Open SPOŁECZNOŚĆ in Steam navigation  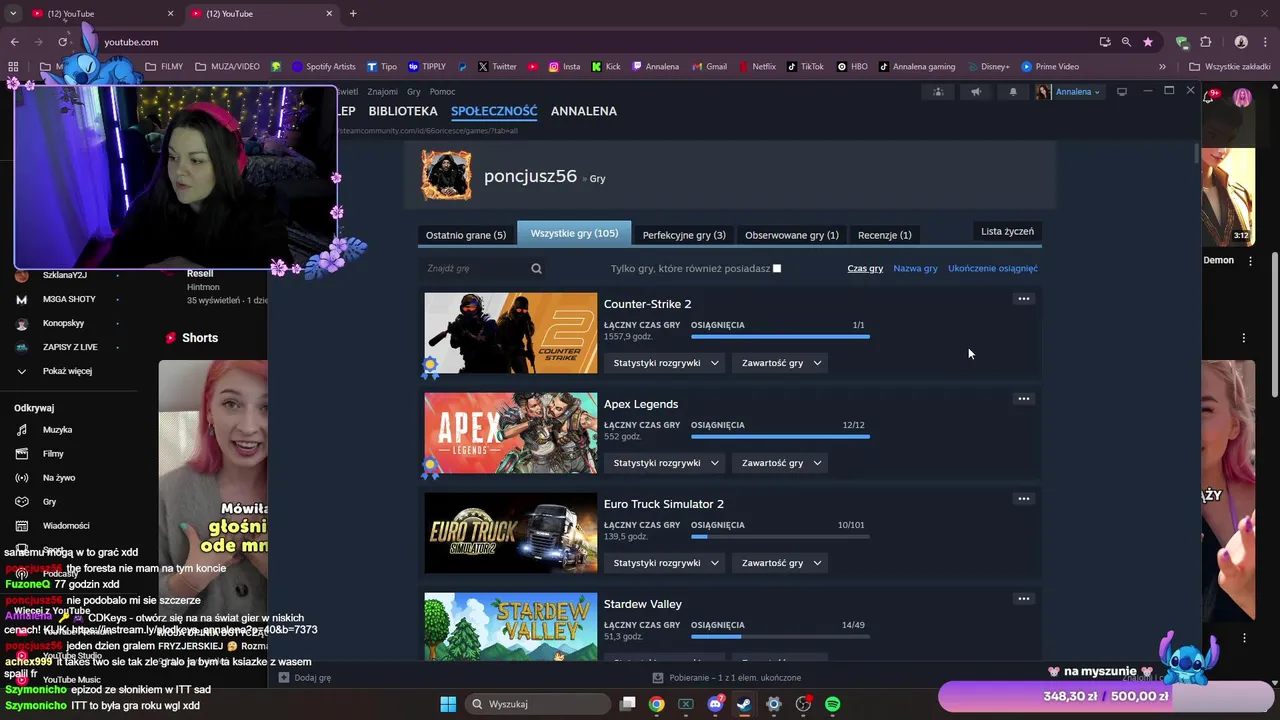[x=494, y=111]
